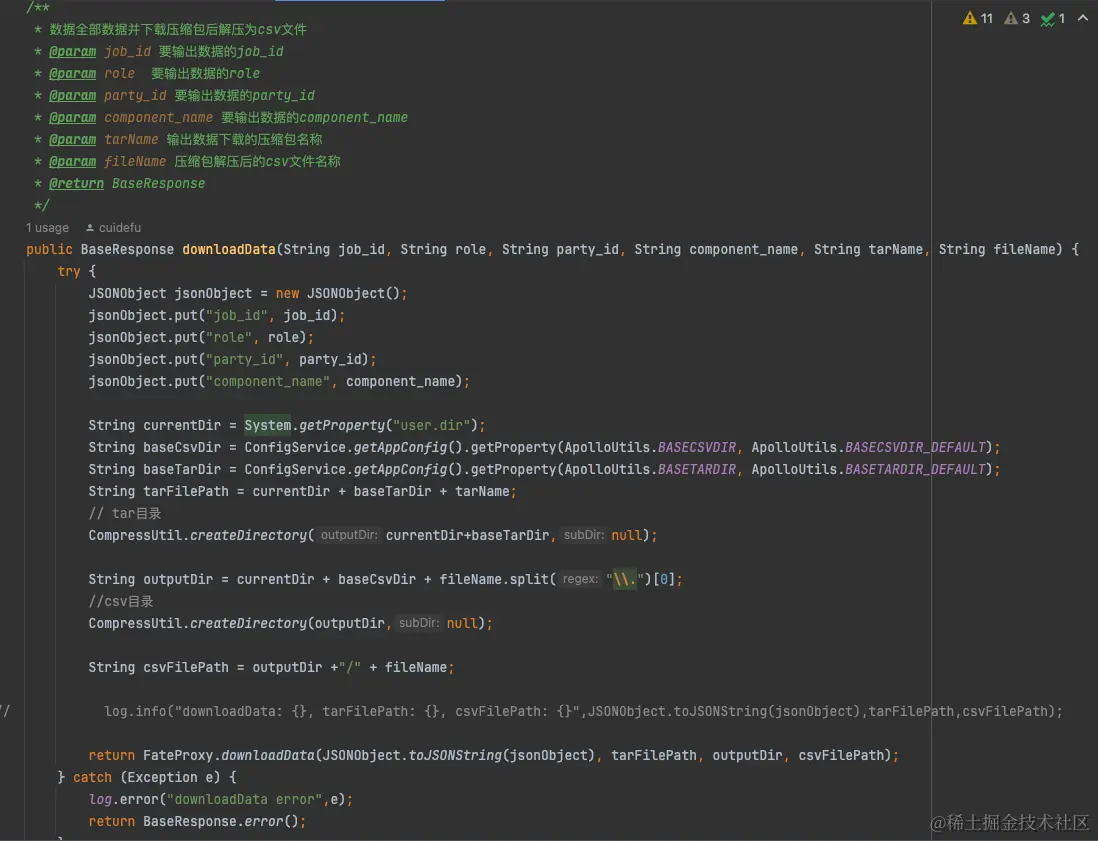Click the "user.dir" string literal
The image size is (1098, 841).
point(431,425)
